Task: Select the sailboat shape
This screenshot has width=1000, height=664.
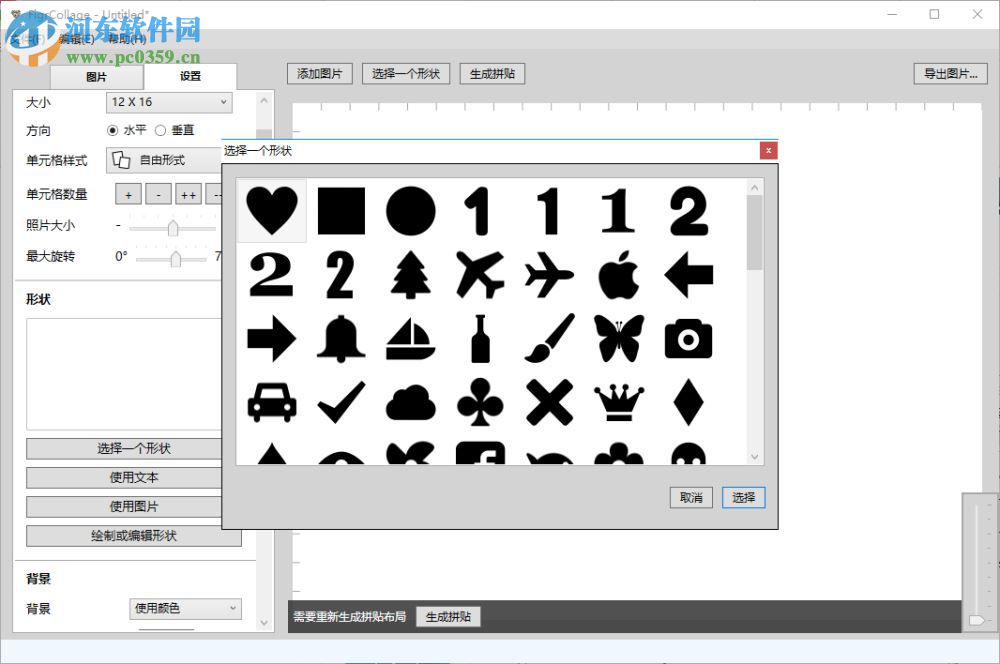Action: click(x=409, y=338)
